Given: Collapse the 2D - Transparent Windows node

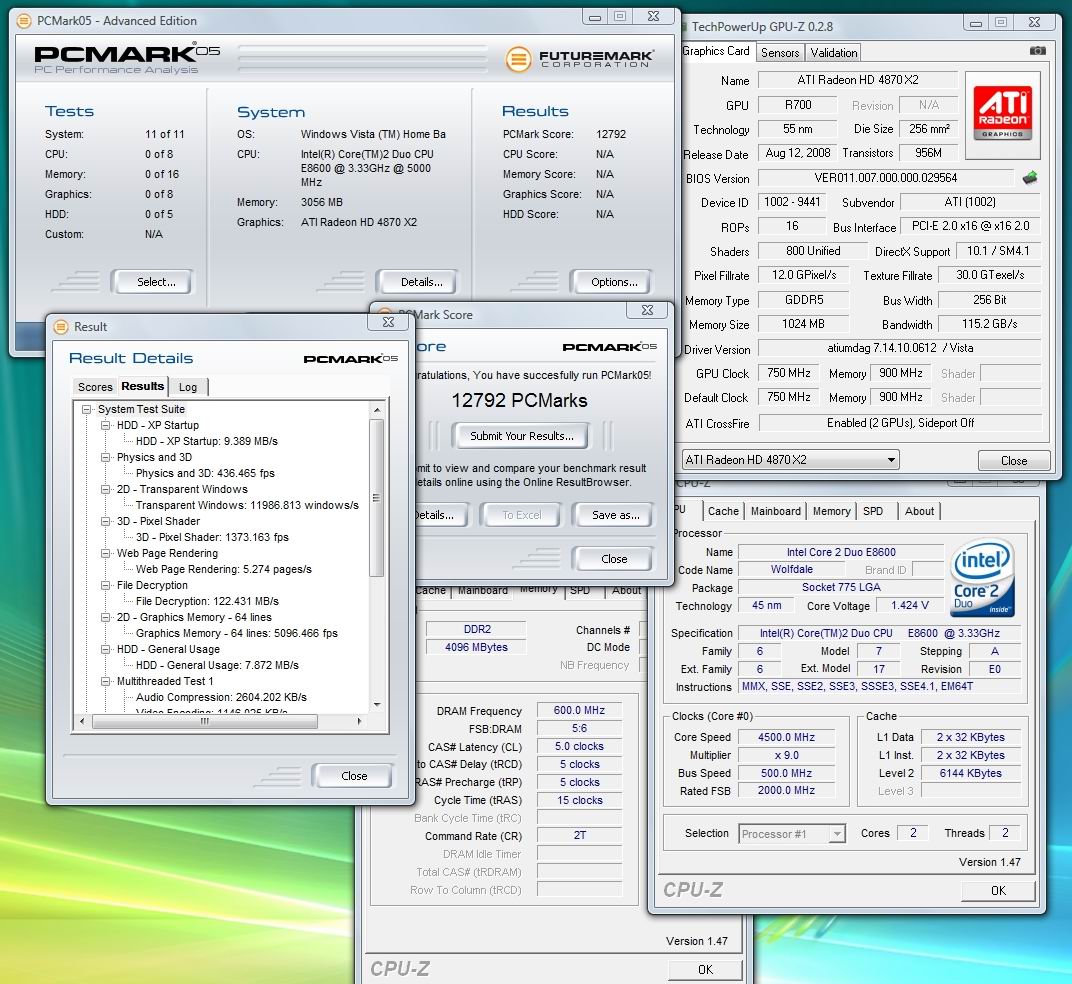Looking at the screenshot, I should 105,490.
